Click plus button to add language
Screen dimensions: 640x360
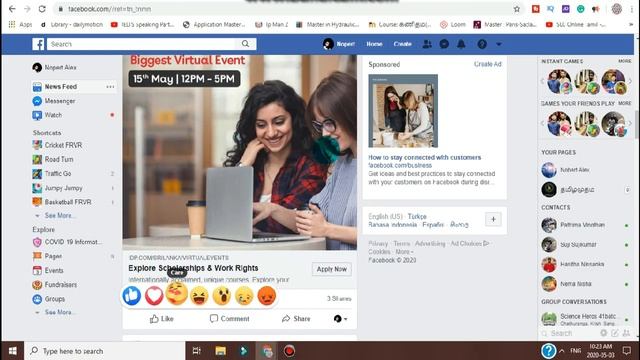[493, 219]
